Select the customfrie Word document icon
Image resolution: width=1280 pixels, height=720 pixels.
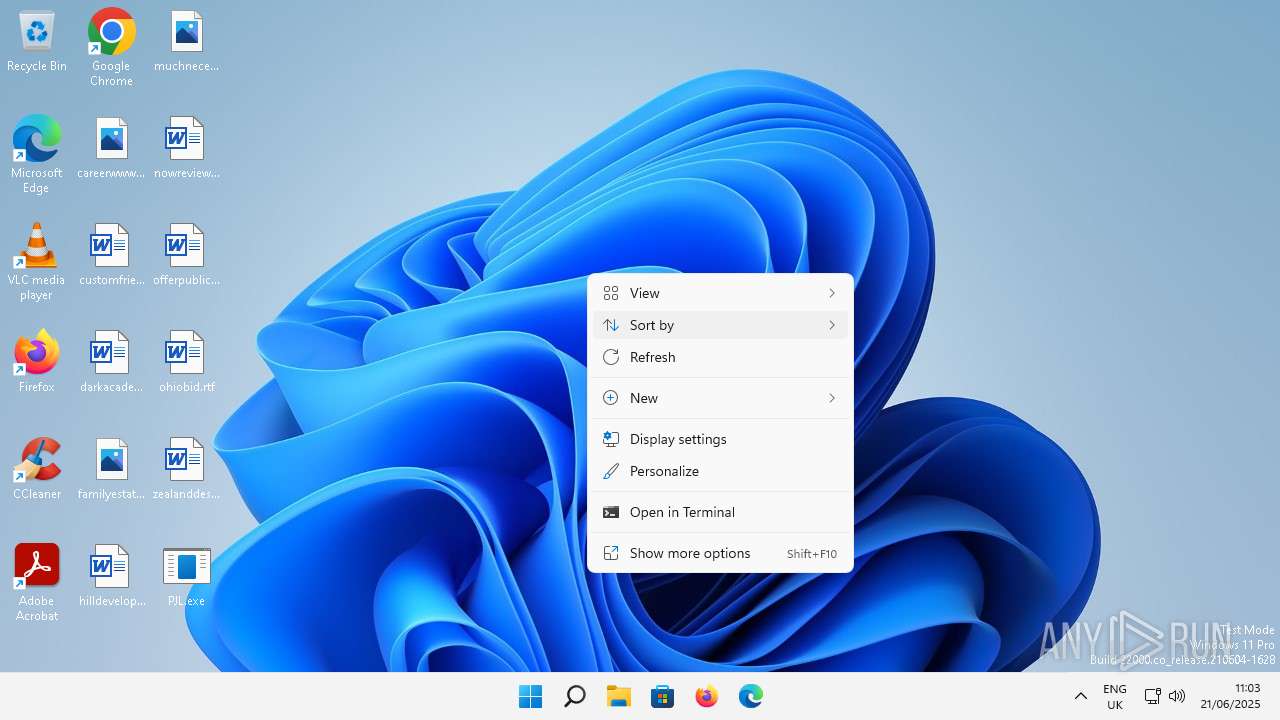tap(111, 255)
